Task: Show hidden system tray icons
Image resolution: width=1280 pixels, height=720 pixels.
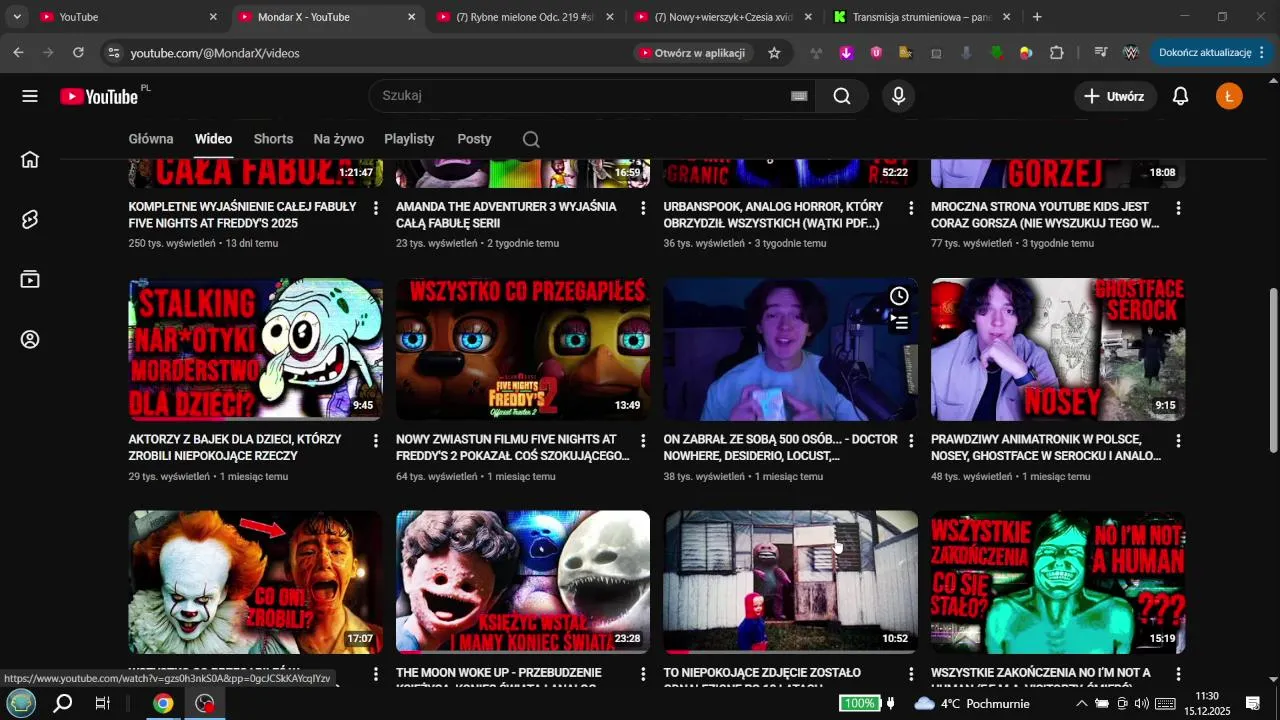Action: tap(1081, 703)
